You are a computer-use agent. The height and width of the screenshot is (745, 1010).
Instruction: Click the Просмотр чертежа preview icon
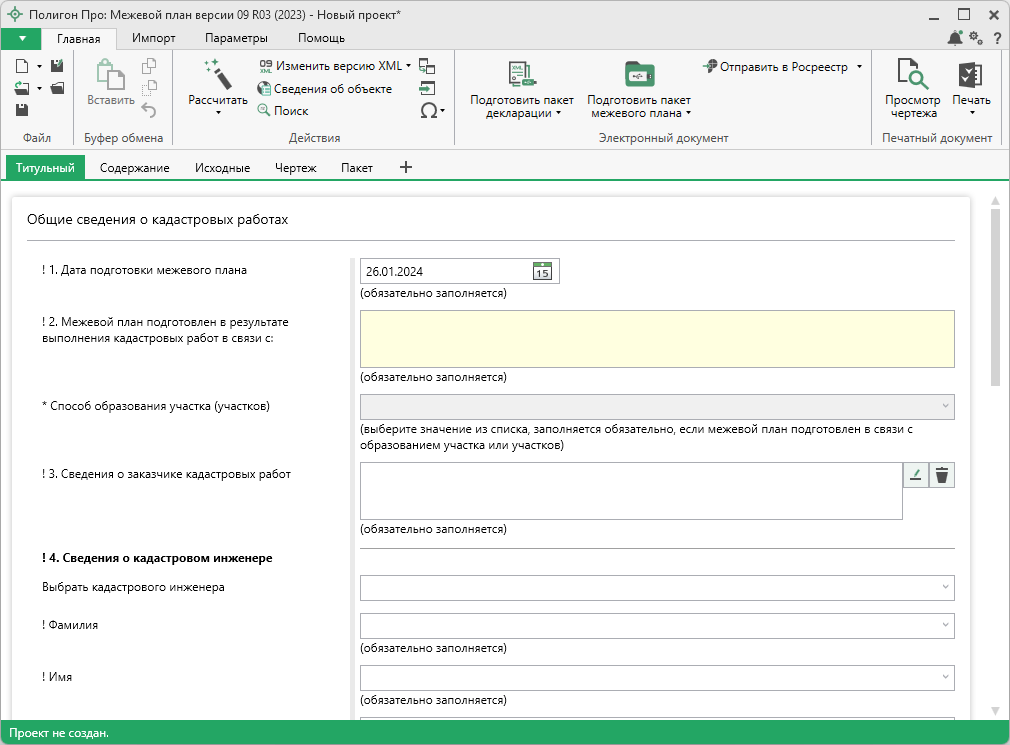(912, 75)
